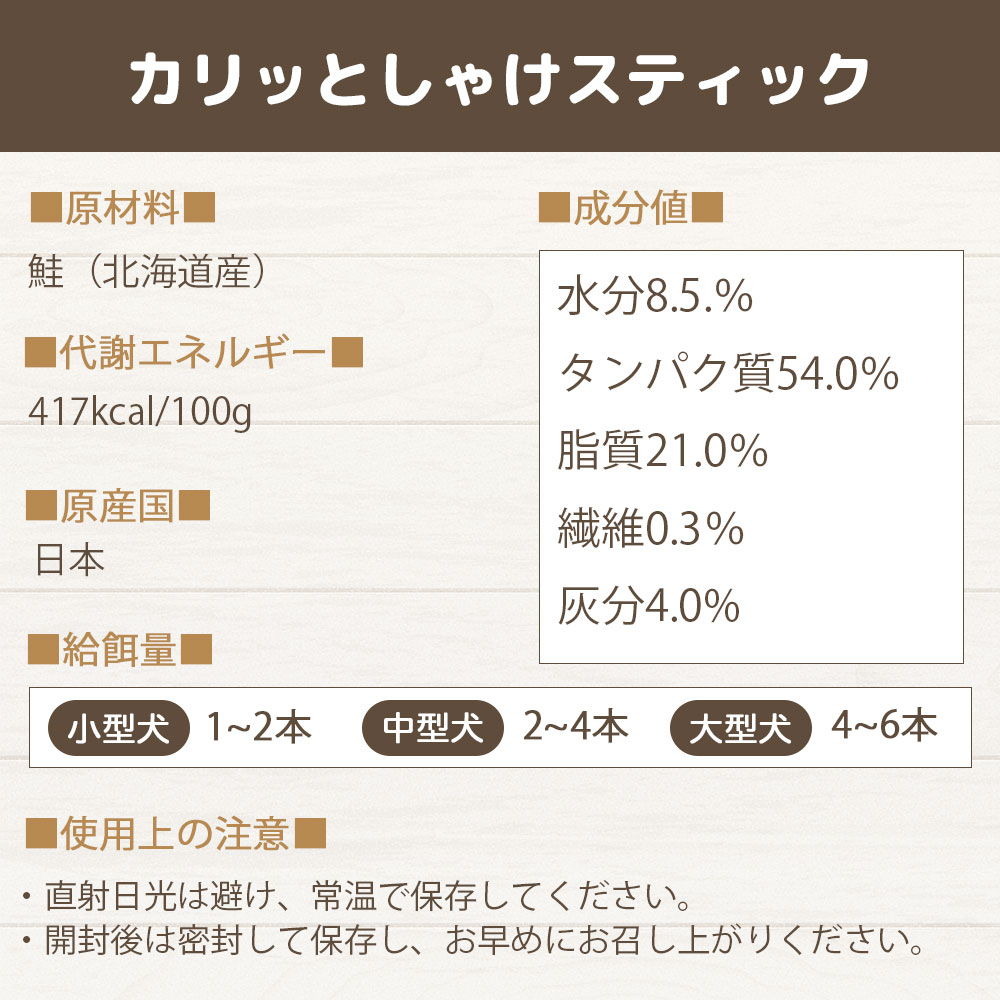Select the 原材料 section heading

point(123,211)
